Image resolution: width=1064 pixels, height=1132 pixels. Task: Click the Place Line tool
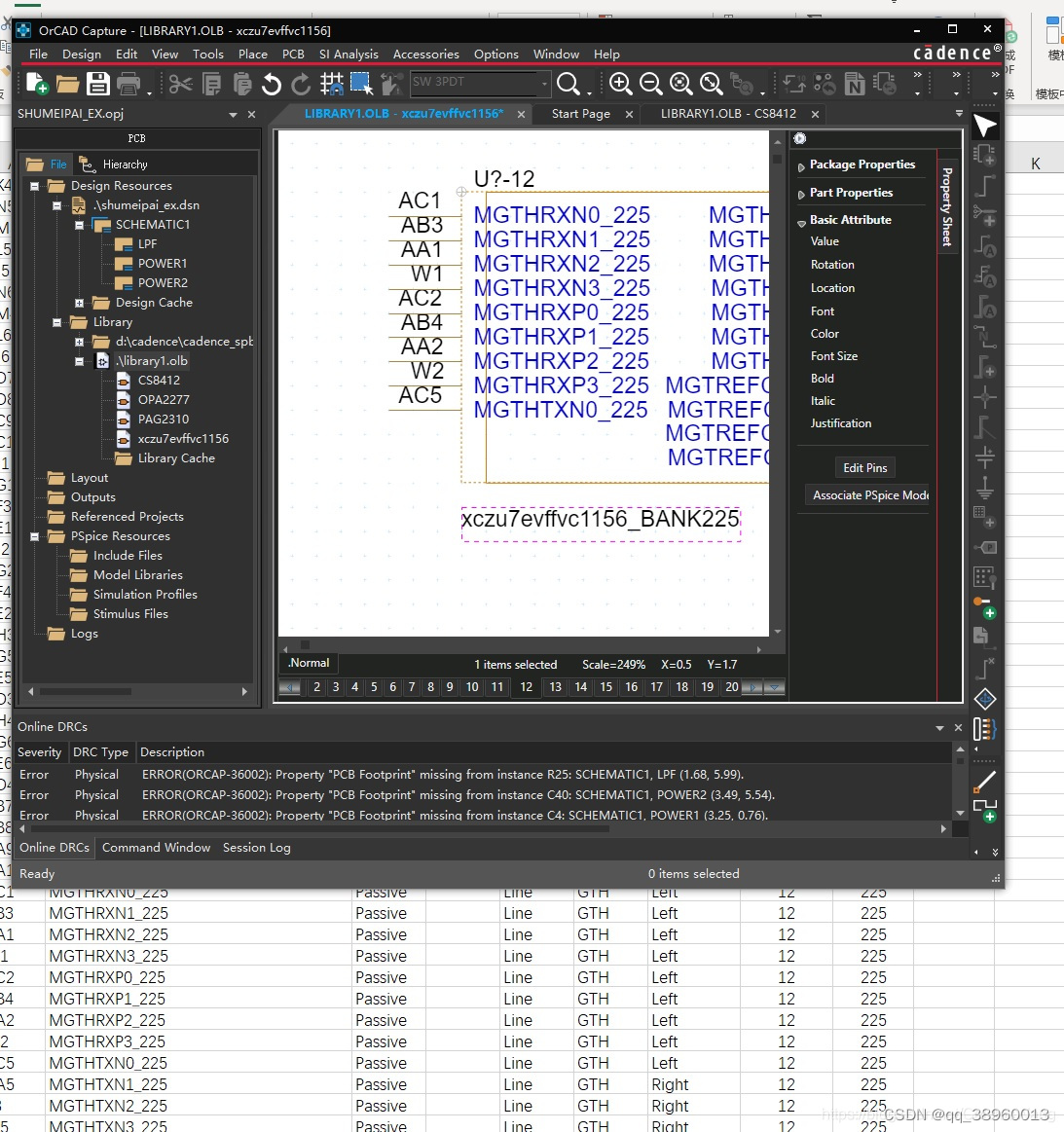click(x=984, y=782)
